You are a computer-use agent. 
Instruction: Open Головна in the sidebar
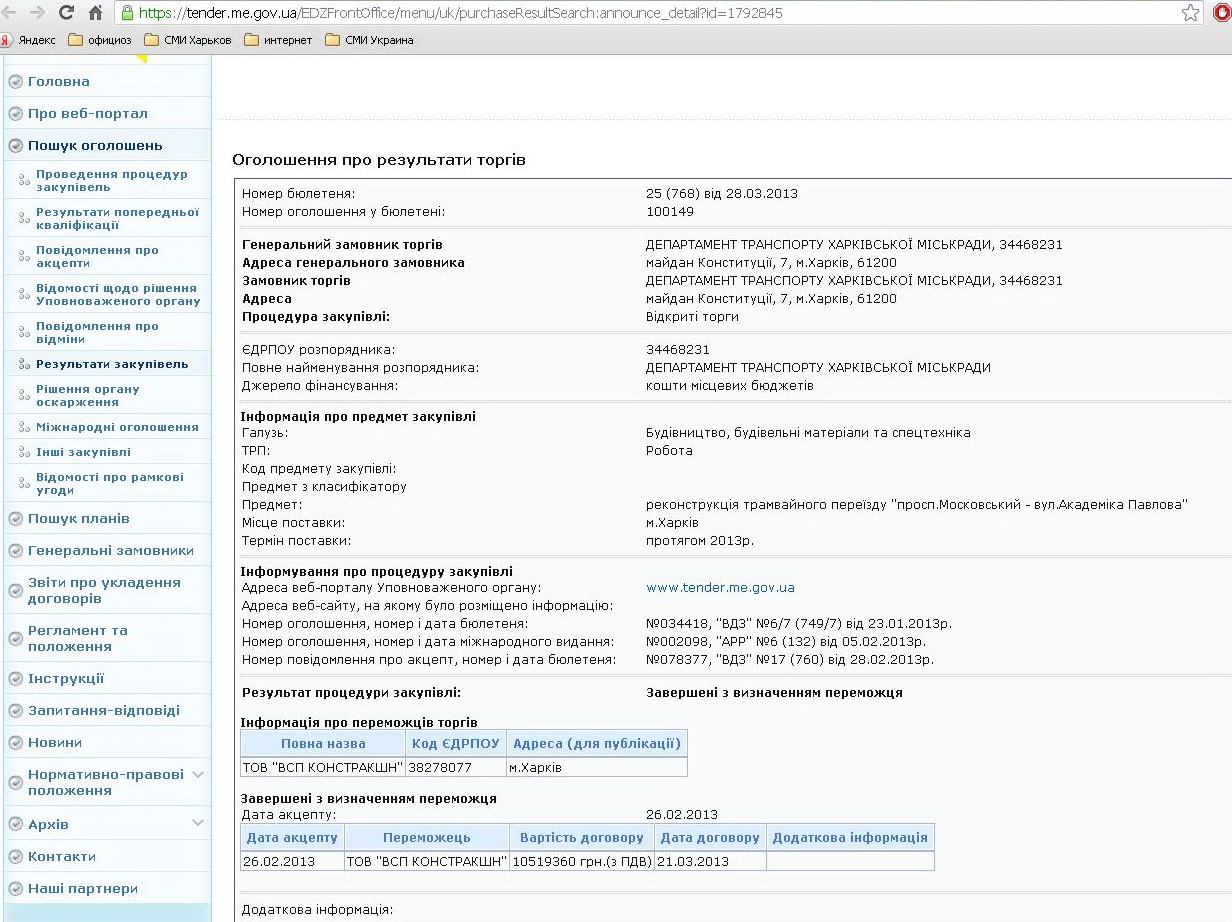click(x=58, y=81)
